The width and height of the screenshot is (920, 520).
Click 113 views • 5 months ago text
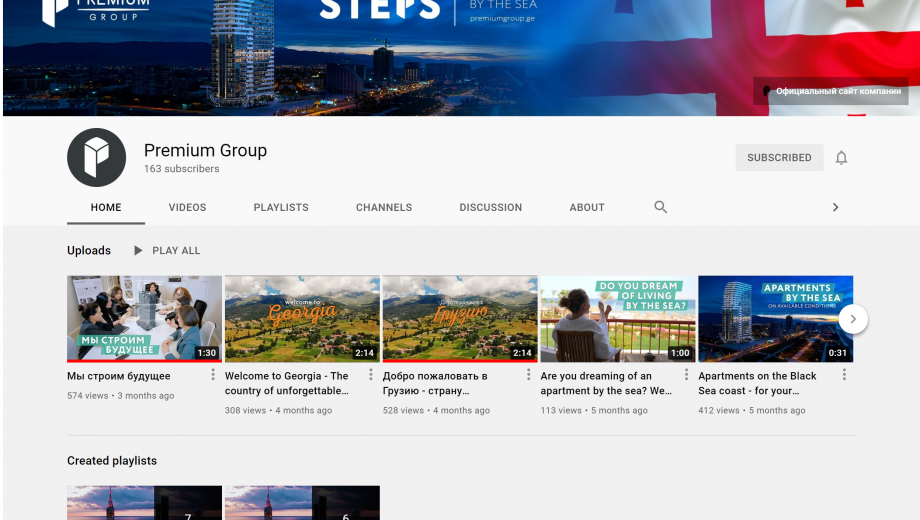pos(594,410)
